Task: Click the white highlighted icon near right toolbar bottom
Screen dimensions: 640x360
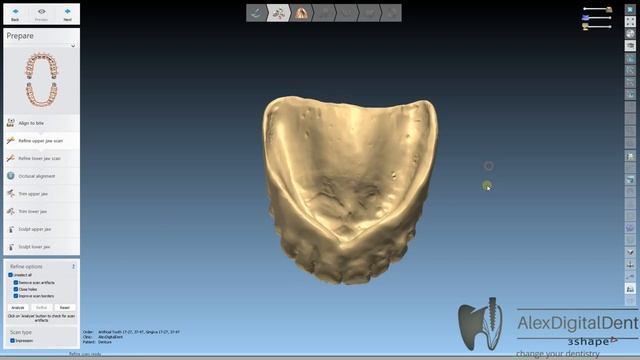Action: tap(630, 289)
